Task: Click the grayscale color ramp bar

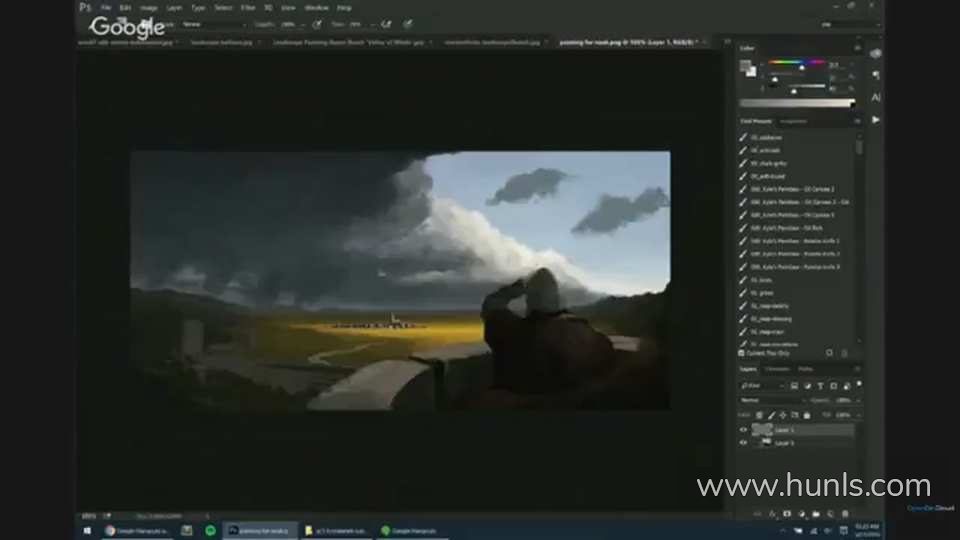Action: (x=797, y=103)
